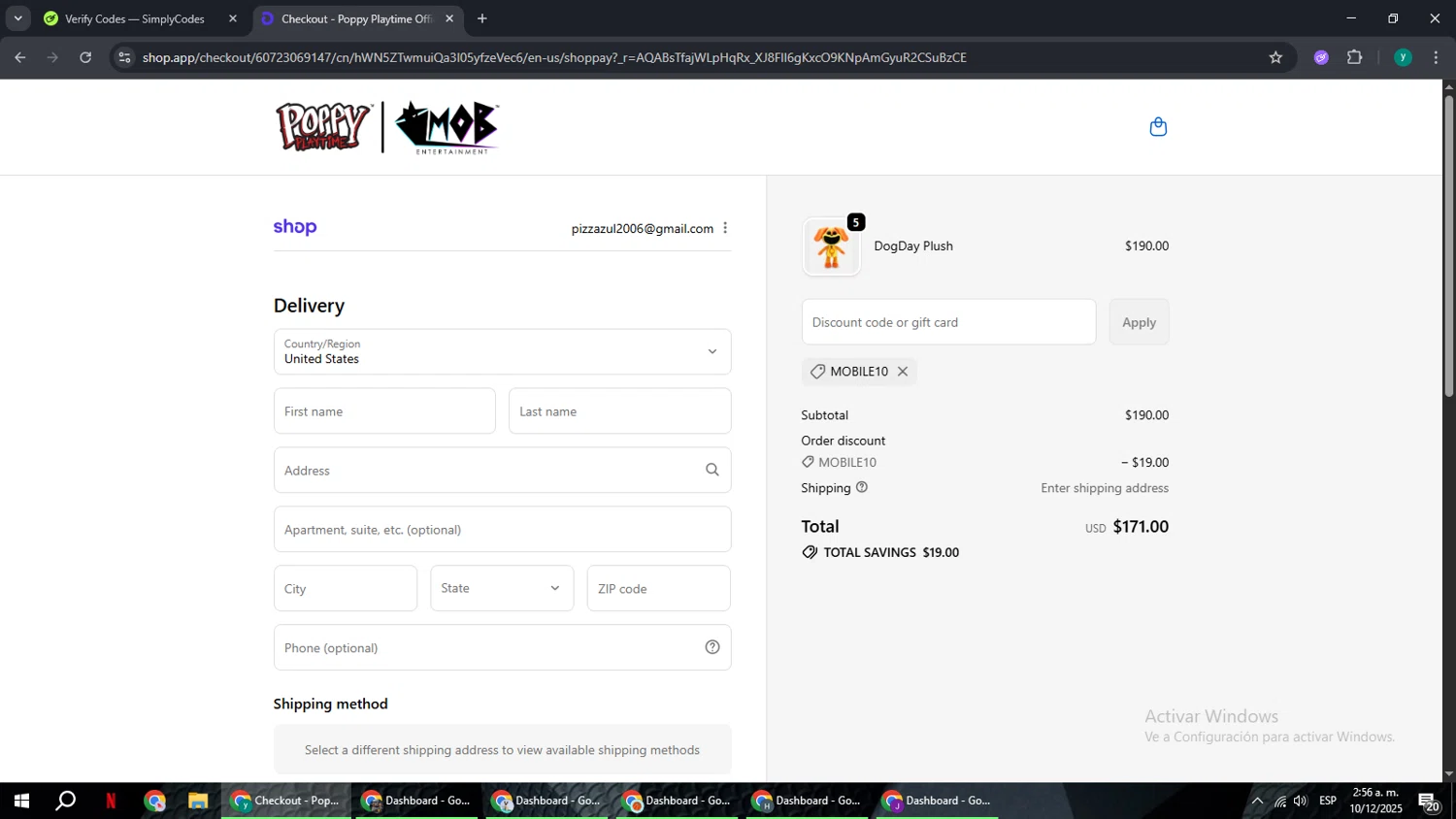Open the Wi-Fi network tray icon
Viewport: 1456px width, 819px height.
point(1280,801)
